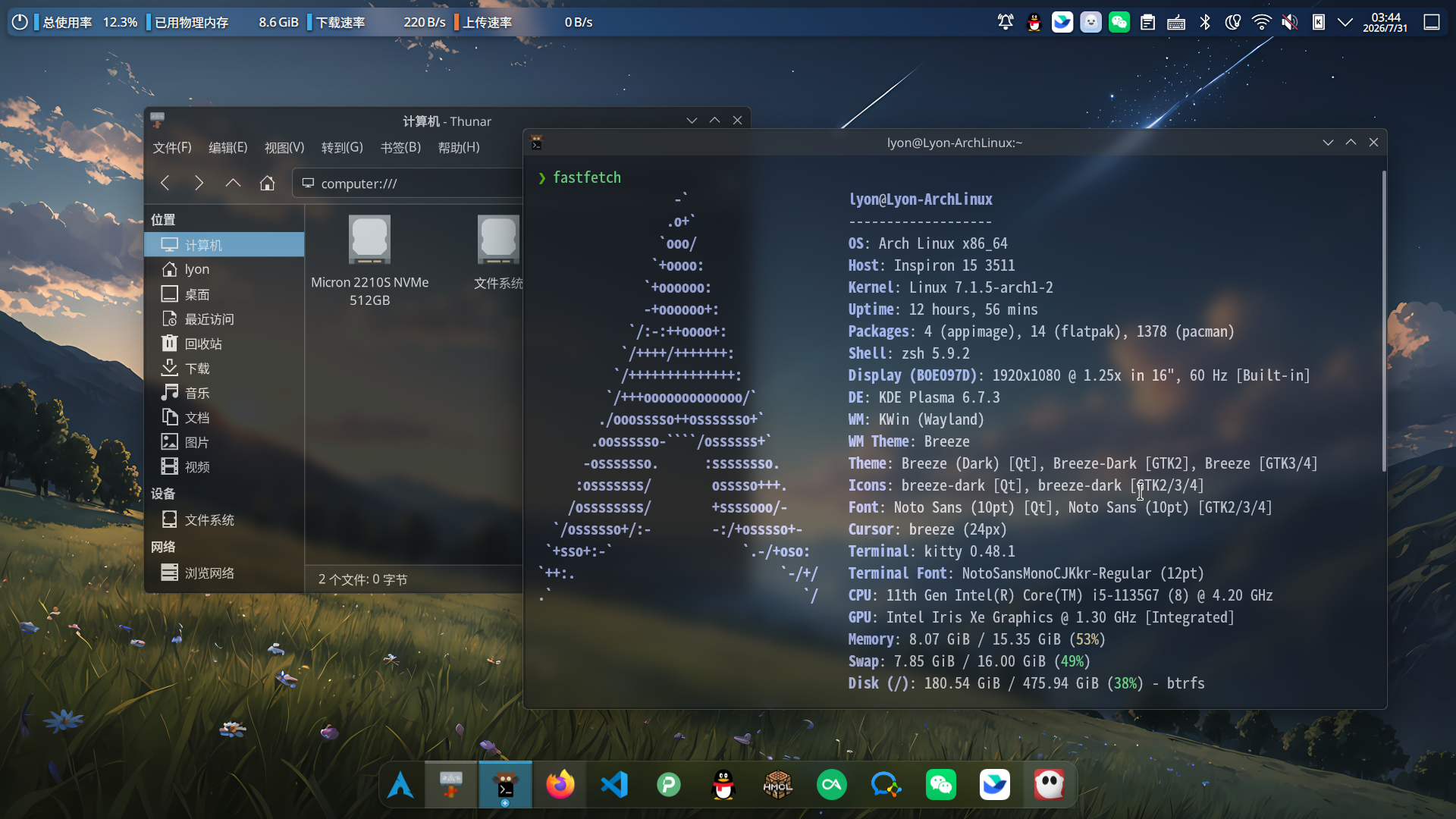This screenshot has width=1456, height=819.
Task: Open Thunar 转到(G) menu
Action: click(x=342, y=147)
